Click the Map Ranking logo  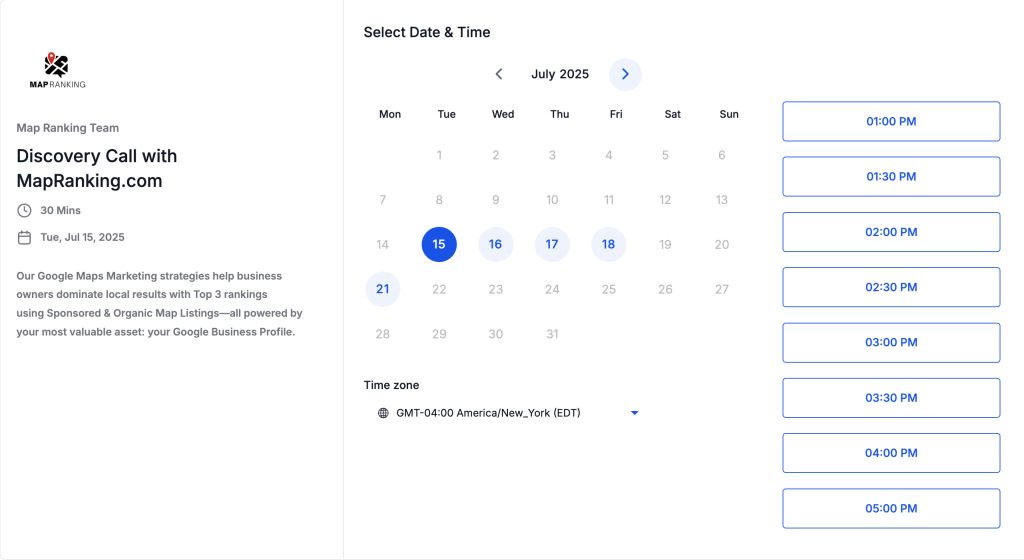tap(57, 71)
